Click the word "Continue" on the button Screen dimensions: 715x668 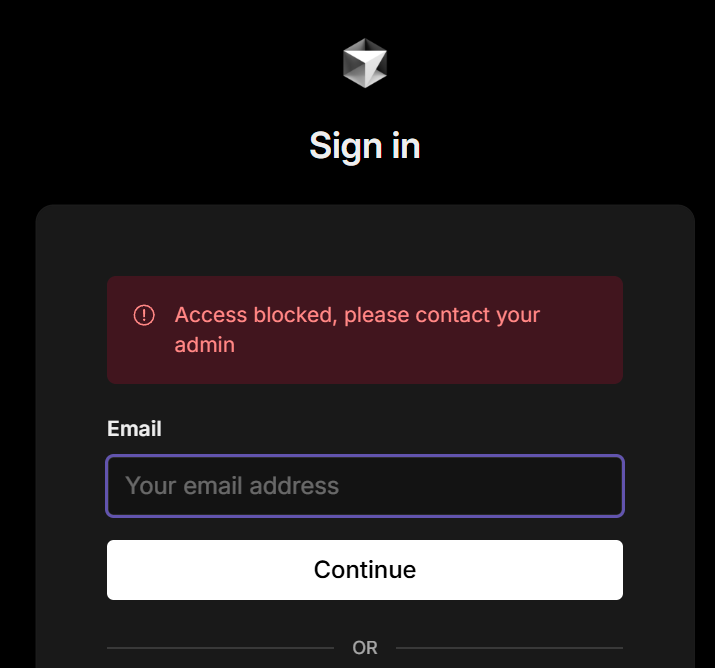pos(364,570)
